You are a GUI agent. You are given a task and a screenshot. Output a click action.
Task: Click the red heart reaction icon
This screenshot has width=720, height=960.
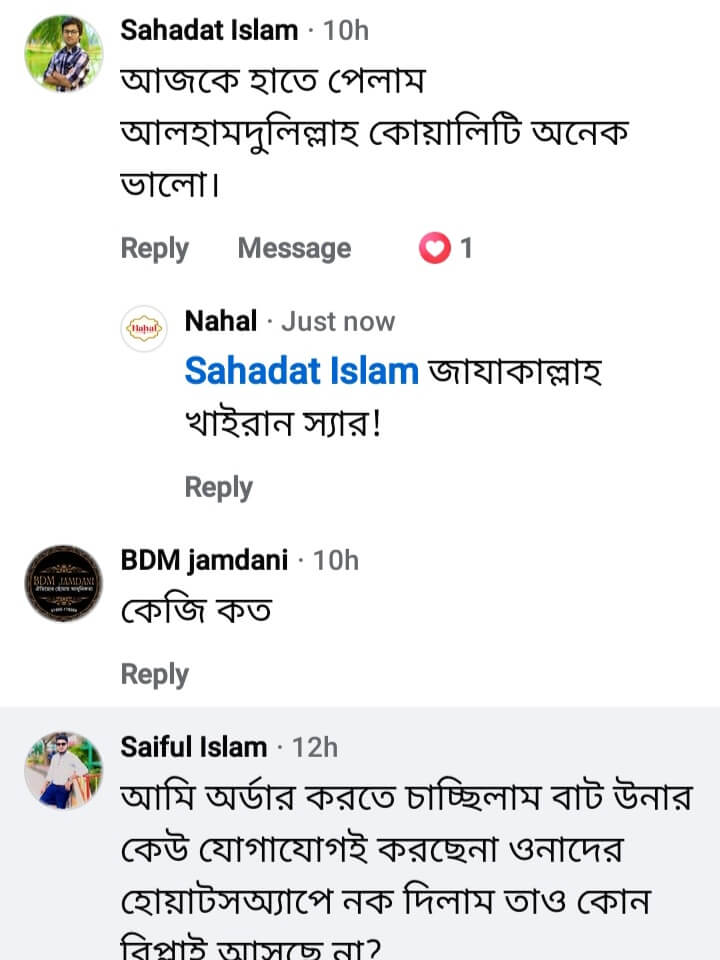(434, 248)
